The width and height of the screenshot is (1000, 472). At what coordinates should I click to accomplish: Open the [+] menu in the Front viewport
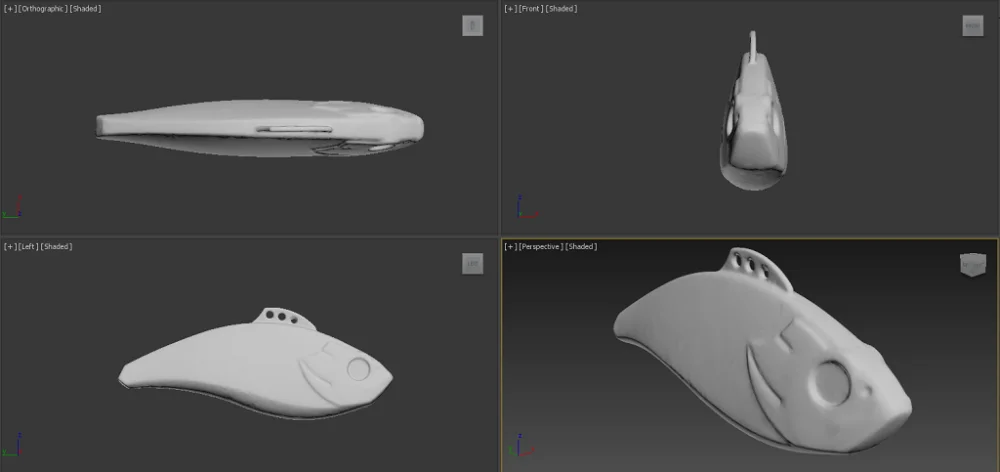click(x=509, y=8)
